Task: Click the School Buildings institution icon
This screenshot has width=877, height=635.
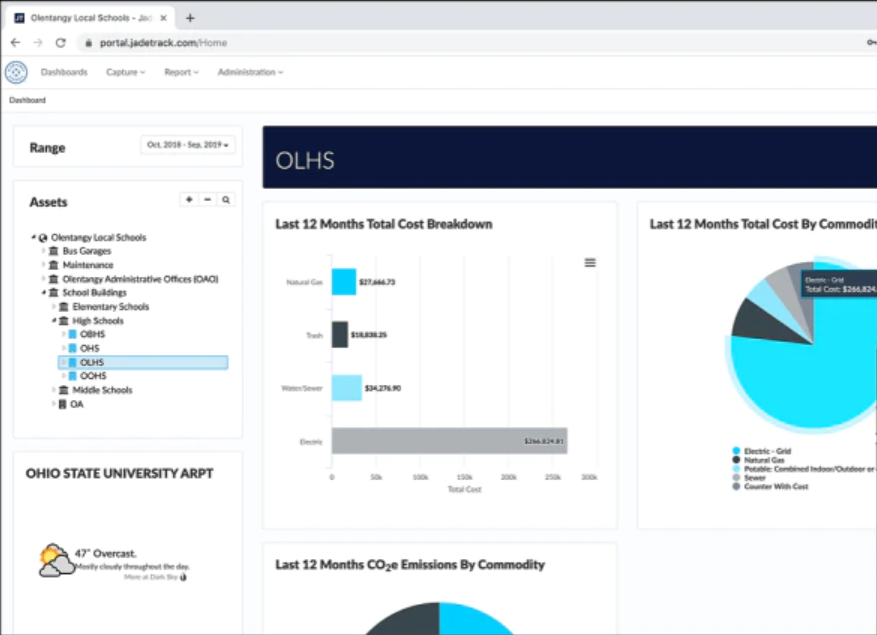Action: point(54,293)
